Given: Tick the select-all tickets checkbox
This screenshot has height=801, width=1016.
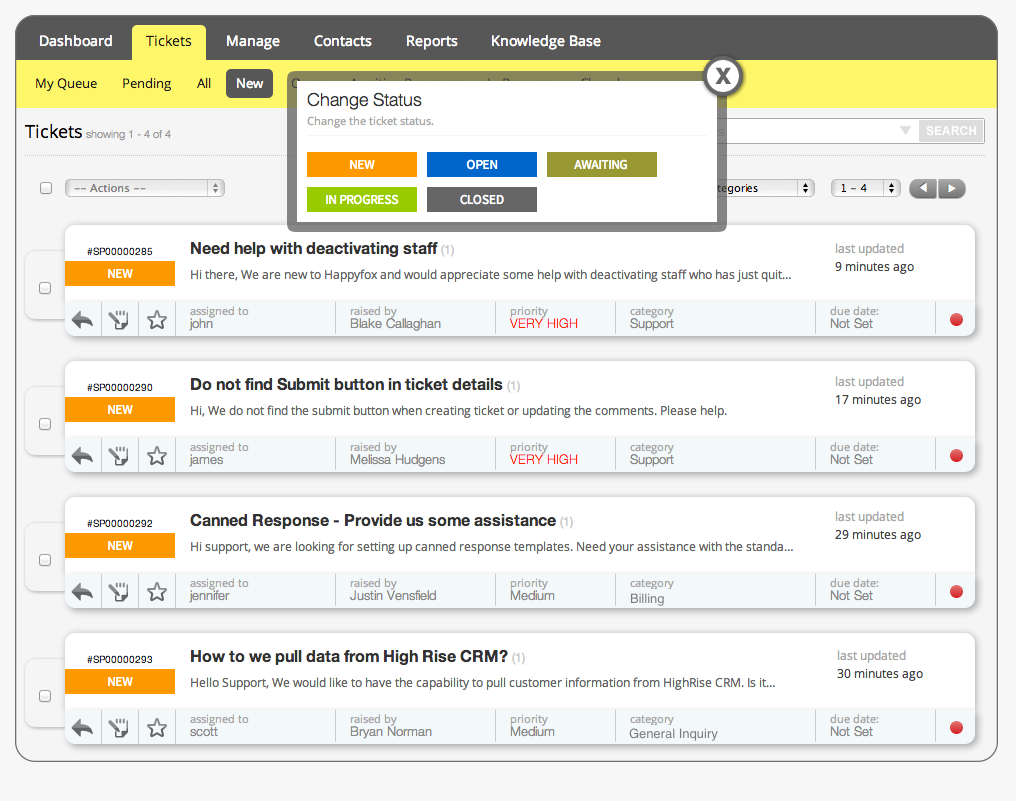Looking at the screenshot, I should tap(46, 188).
